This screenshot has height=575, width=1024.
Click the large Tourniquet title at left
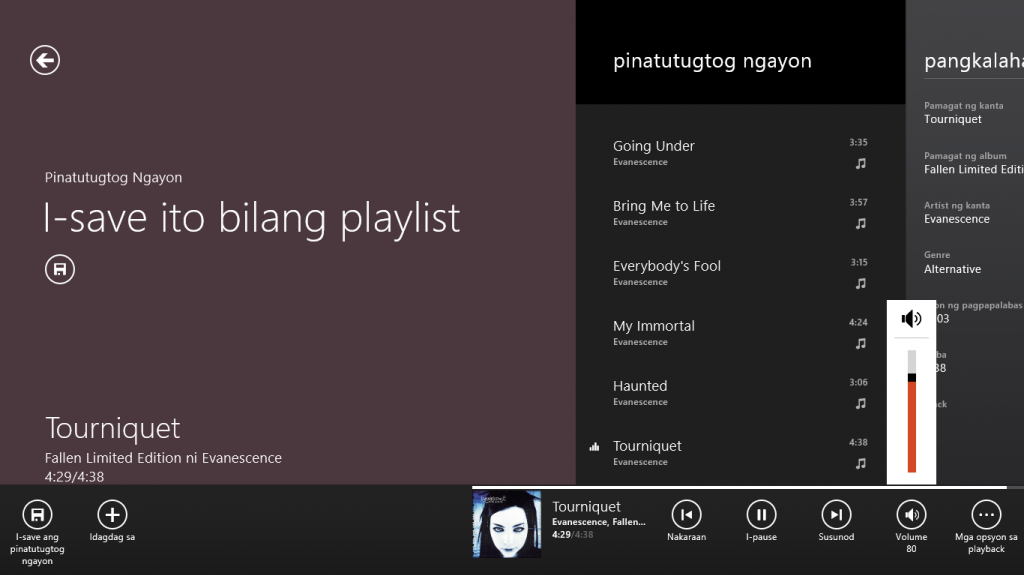pos(112,428)
